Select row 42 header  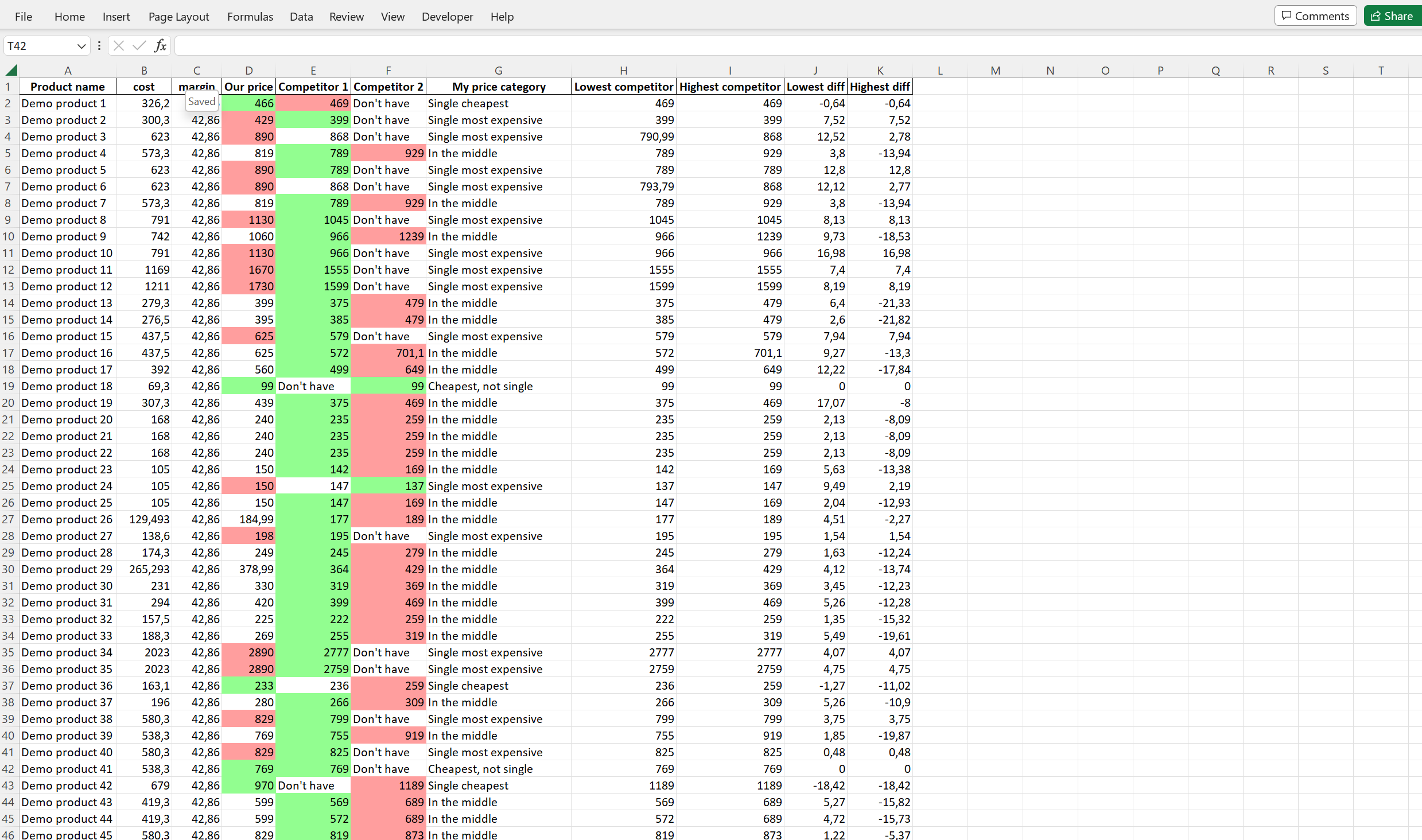[x=9, y=769]
